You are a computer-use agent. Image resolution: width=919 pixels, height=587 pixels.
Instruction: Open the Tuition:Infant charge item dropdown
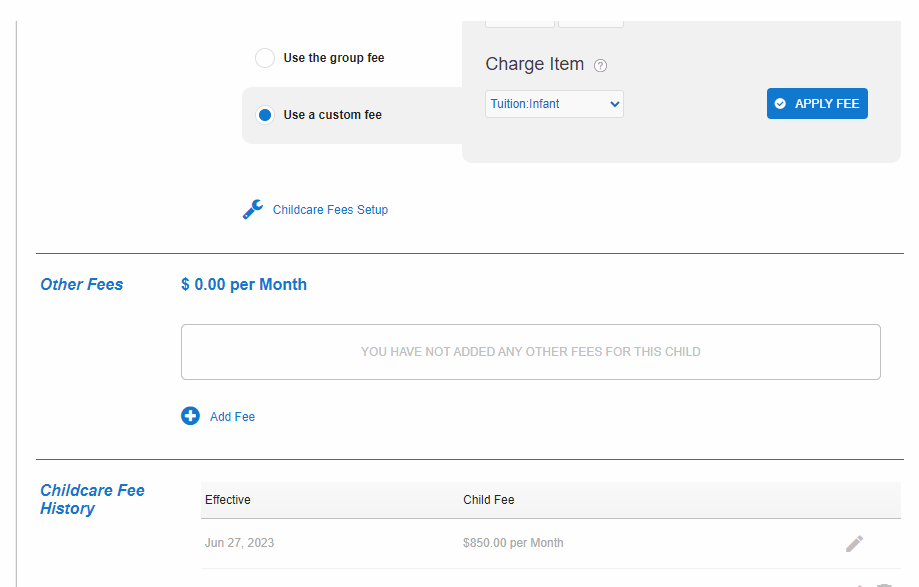click(x=554, y=104)
